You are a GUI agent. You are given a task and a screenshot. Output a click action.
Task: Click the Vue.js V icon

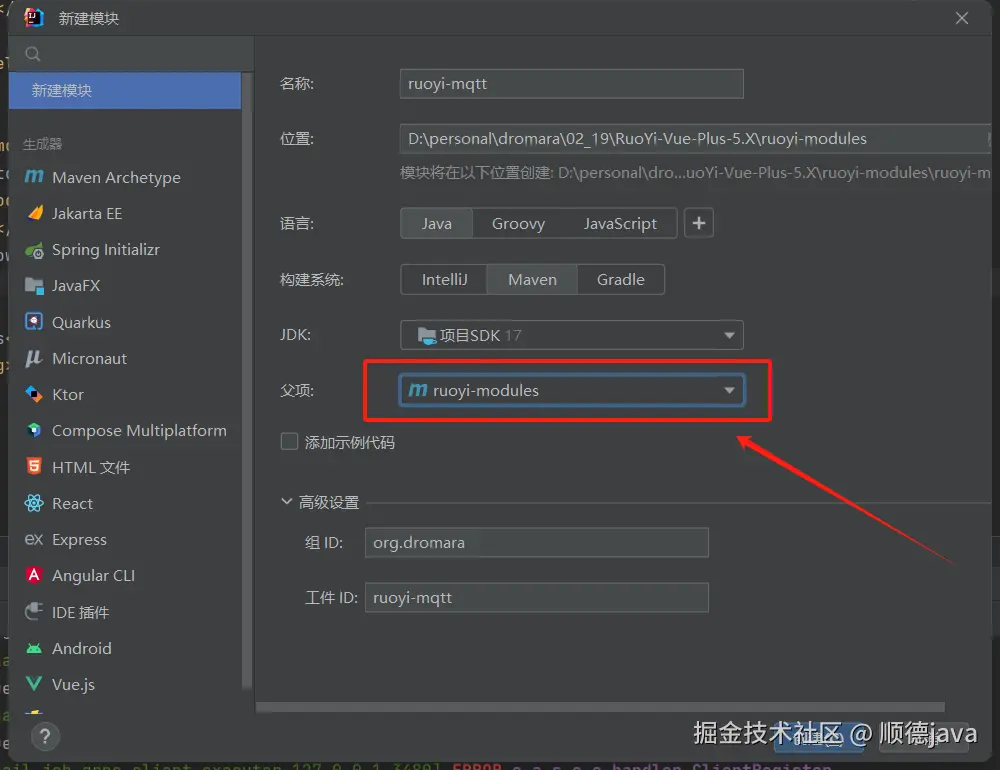tap(34, 684)
